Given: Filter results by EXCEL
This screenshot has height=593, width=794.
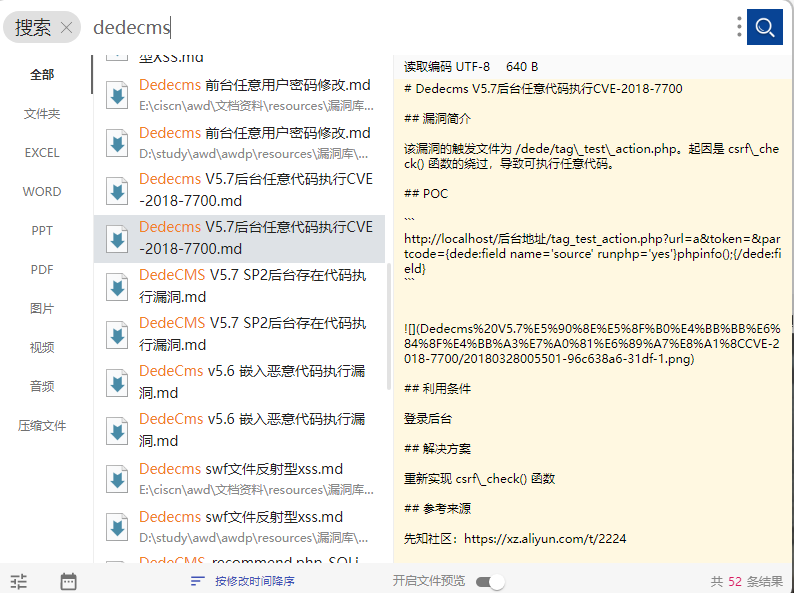Looking at the screenshot, I should pos(42,153).
